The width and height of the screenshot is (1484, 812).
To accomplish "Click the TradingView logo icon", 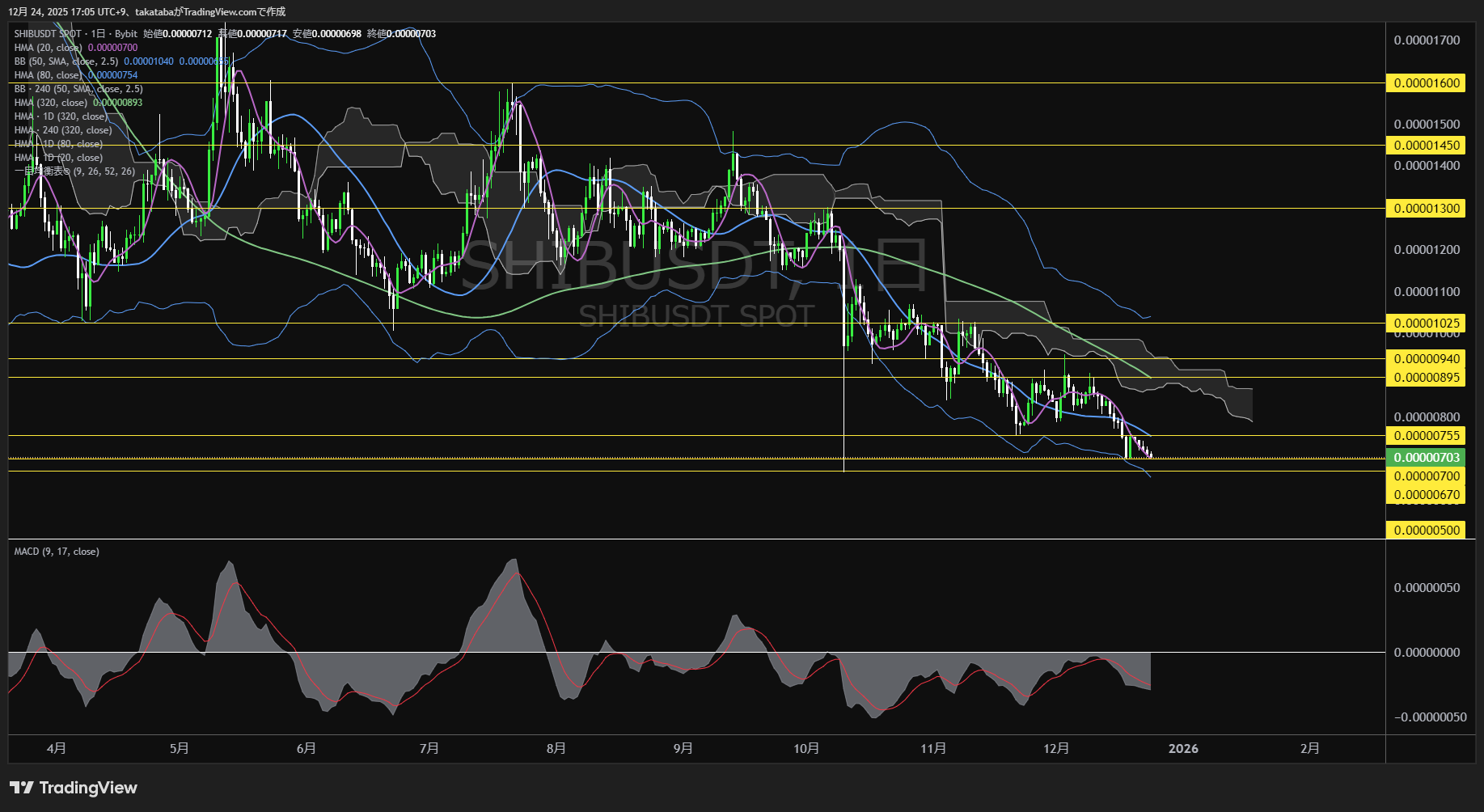I will 22,788.
